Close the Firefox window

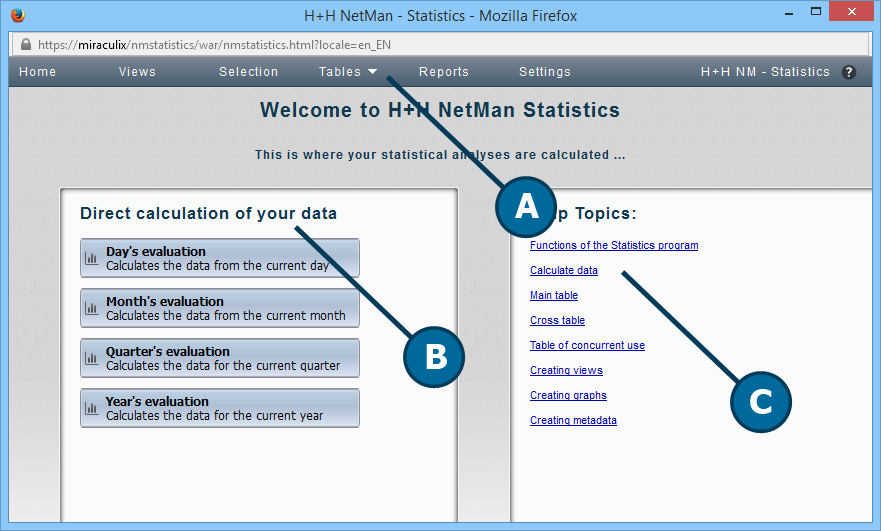[x=852, y=11]
